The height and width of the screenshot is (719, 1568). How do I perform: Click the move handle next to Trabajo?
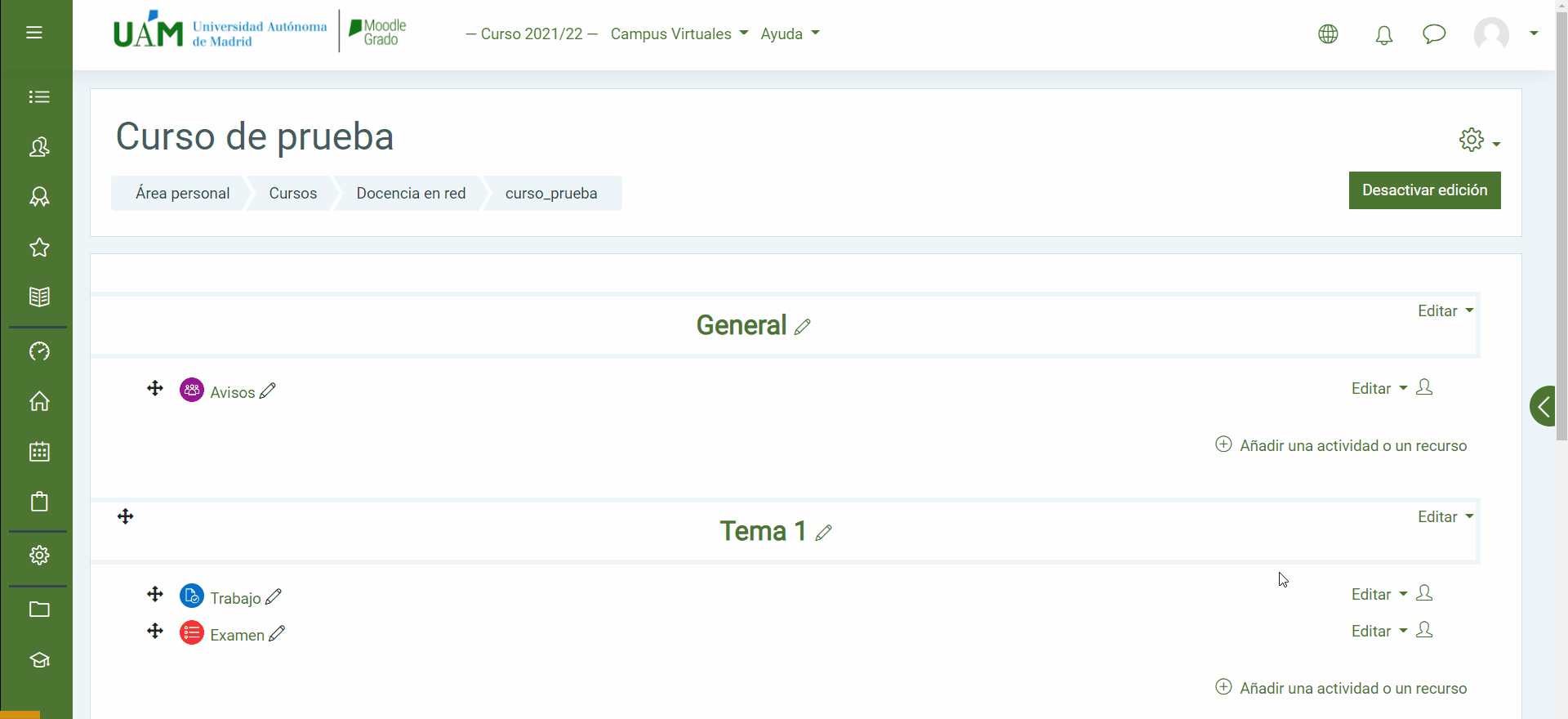(155, 594)
